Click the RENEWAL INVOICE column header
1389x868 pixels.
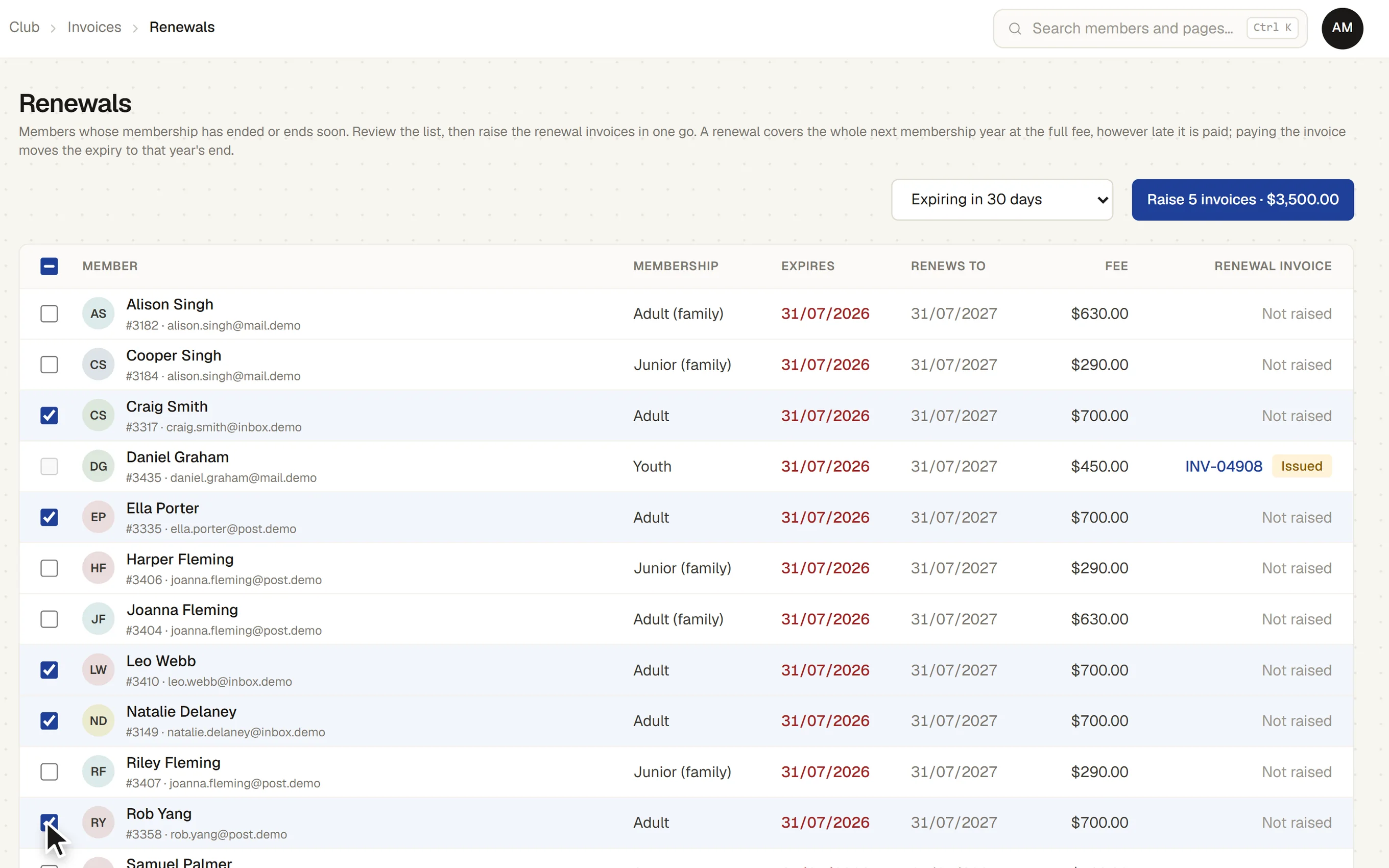(1273, 267)
